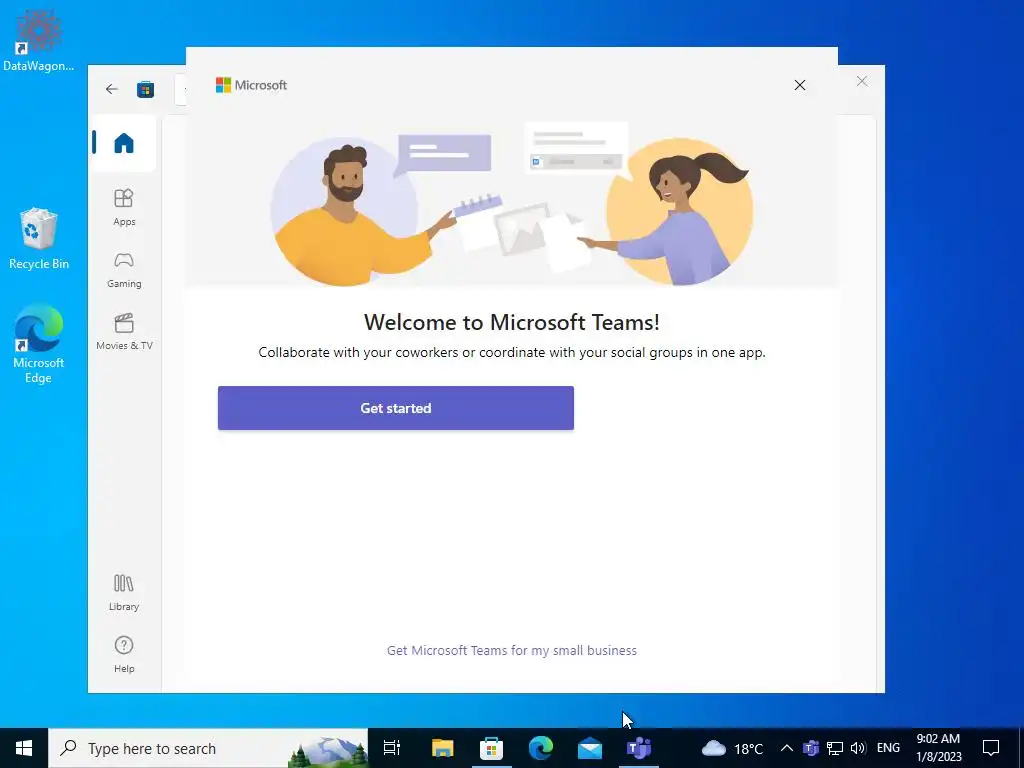Select the DataWagon desktop shortcut
The width and height of the screenshot is (1024, 768).
click(39, 40)
